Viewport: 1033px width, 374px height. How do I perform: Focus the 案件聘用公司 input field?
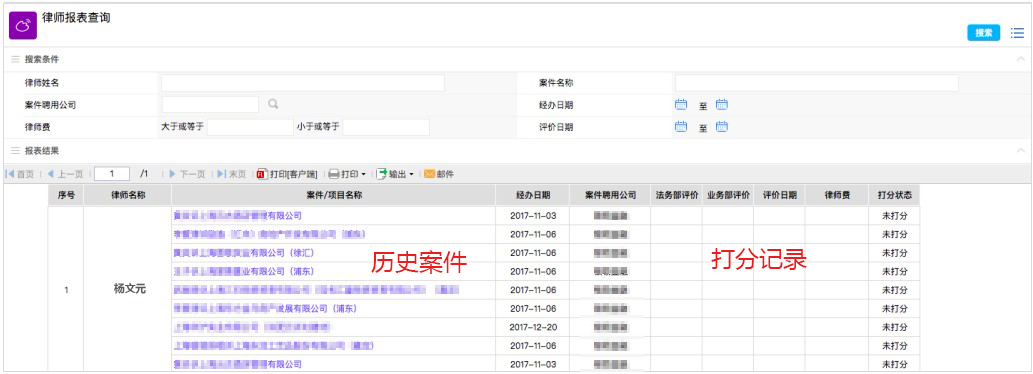210,105
